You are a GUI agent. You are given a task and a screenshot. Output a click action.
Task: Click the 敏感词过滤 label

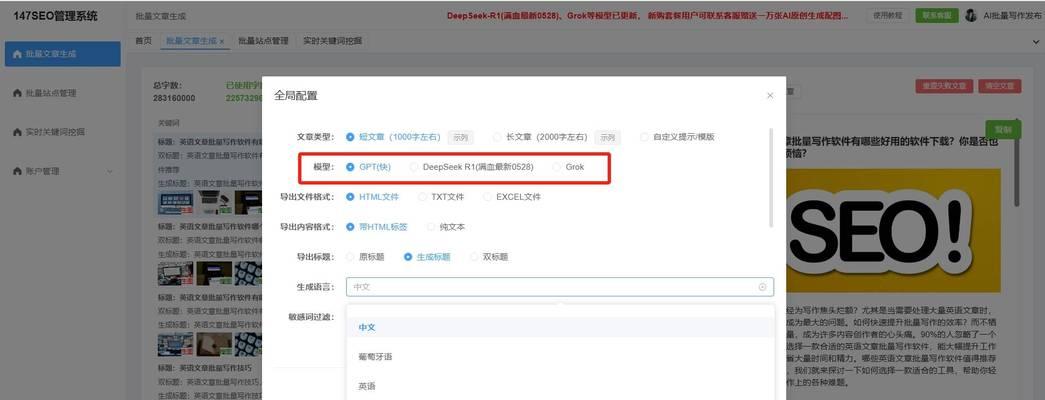(x=311, y=317)
